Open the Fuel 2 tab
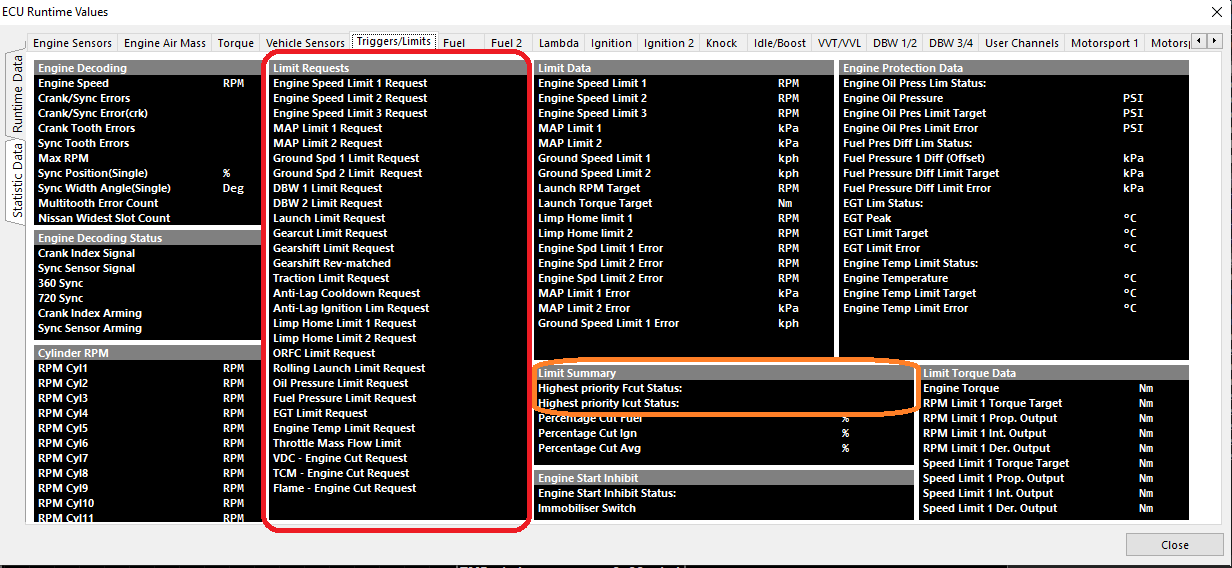The image size is (1232, 568). coord(507,43)
